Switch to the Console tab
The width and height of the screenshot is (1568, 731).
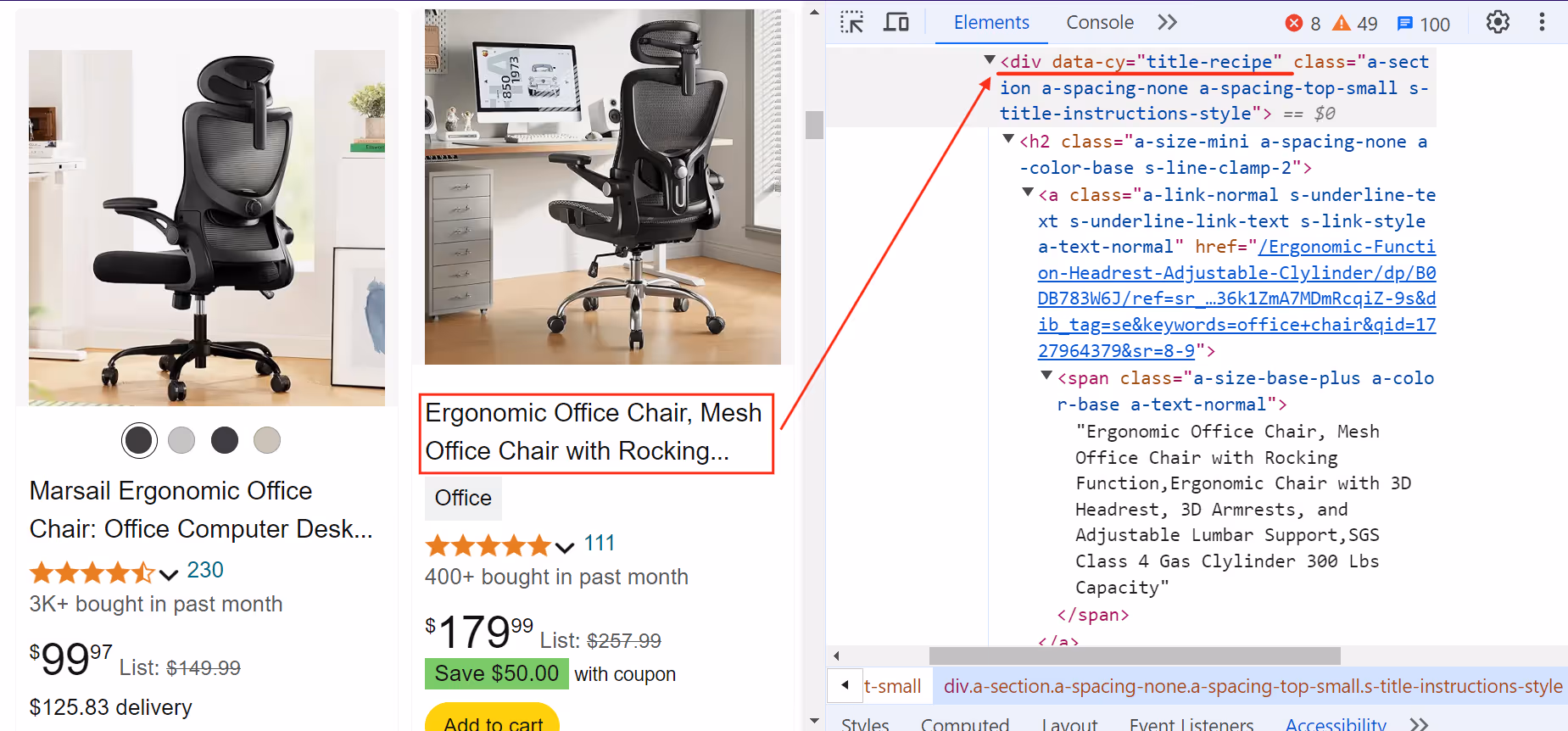(x=1100, y=22)
